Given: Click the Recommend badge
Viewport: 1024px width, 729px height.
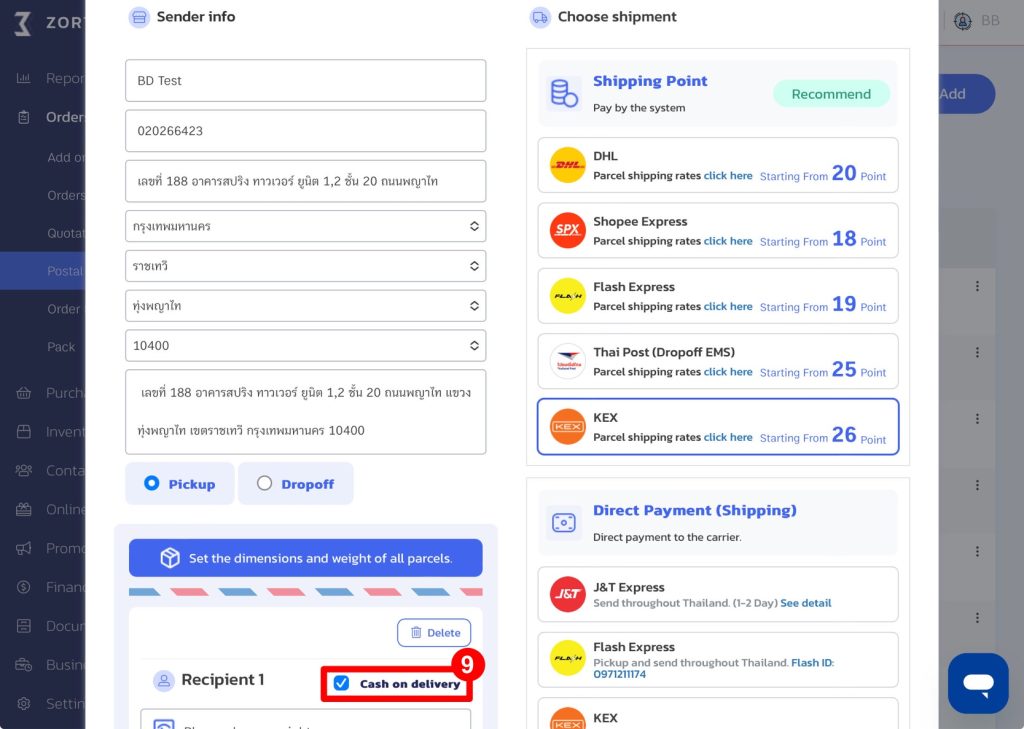Looking at the screenshot, I should [831, 94].
